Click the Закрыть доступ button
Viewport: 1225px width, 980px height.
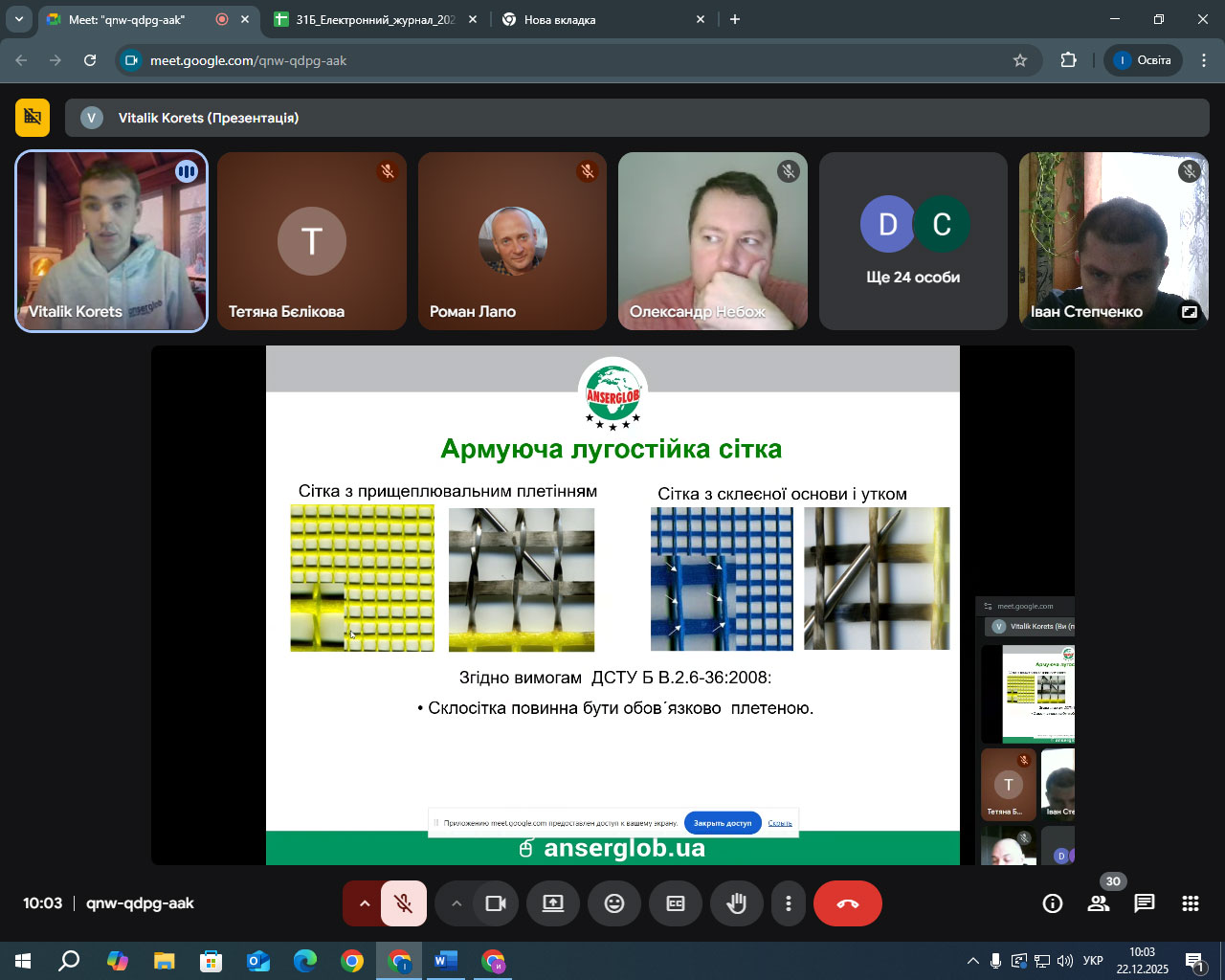coord(723,823)
